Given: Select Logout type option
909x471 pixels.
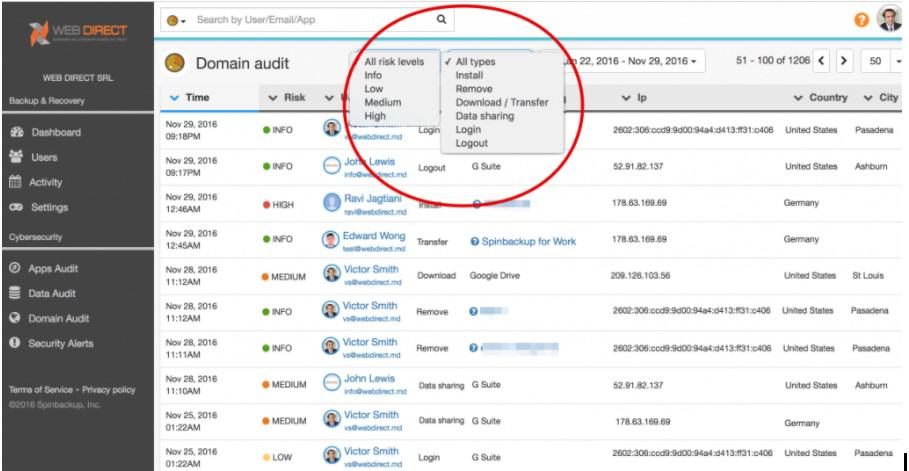Looking at the screenshot, I should (471, 143).
